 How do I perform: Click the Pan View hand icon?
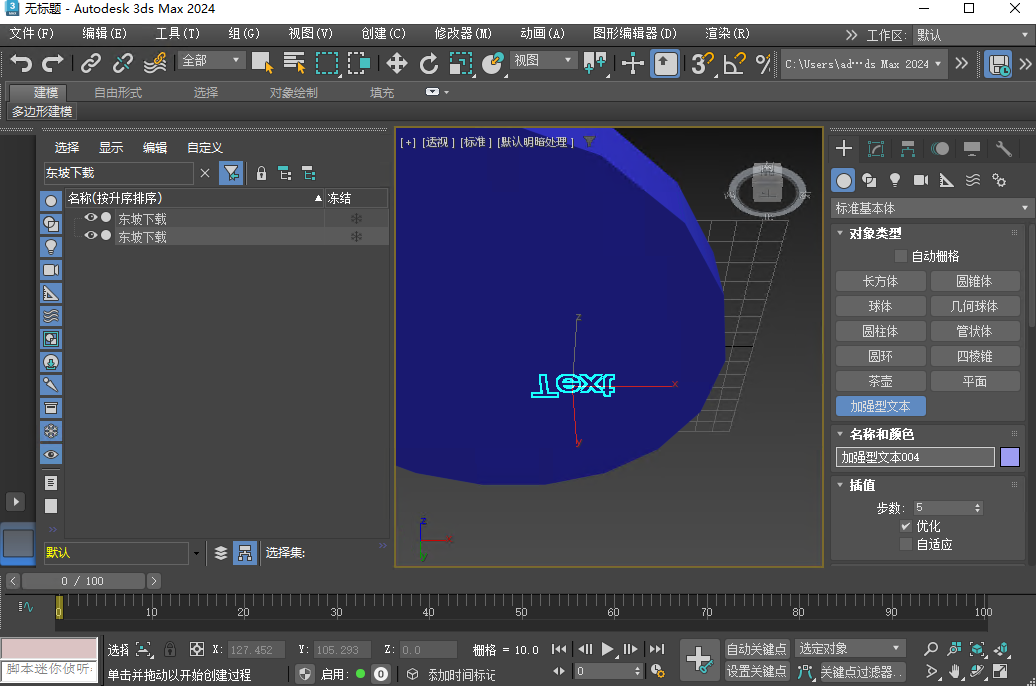point(956,671)
